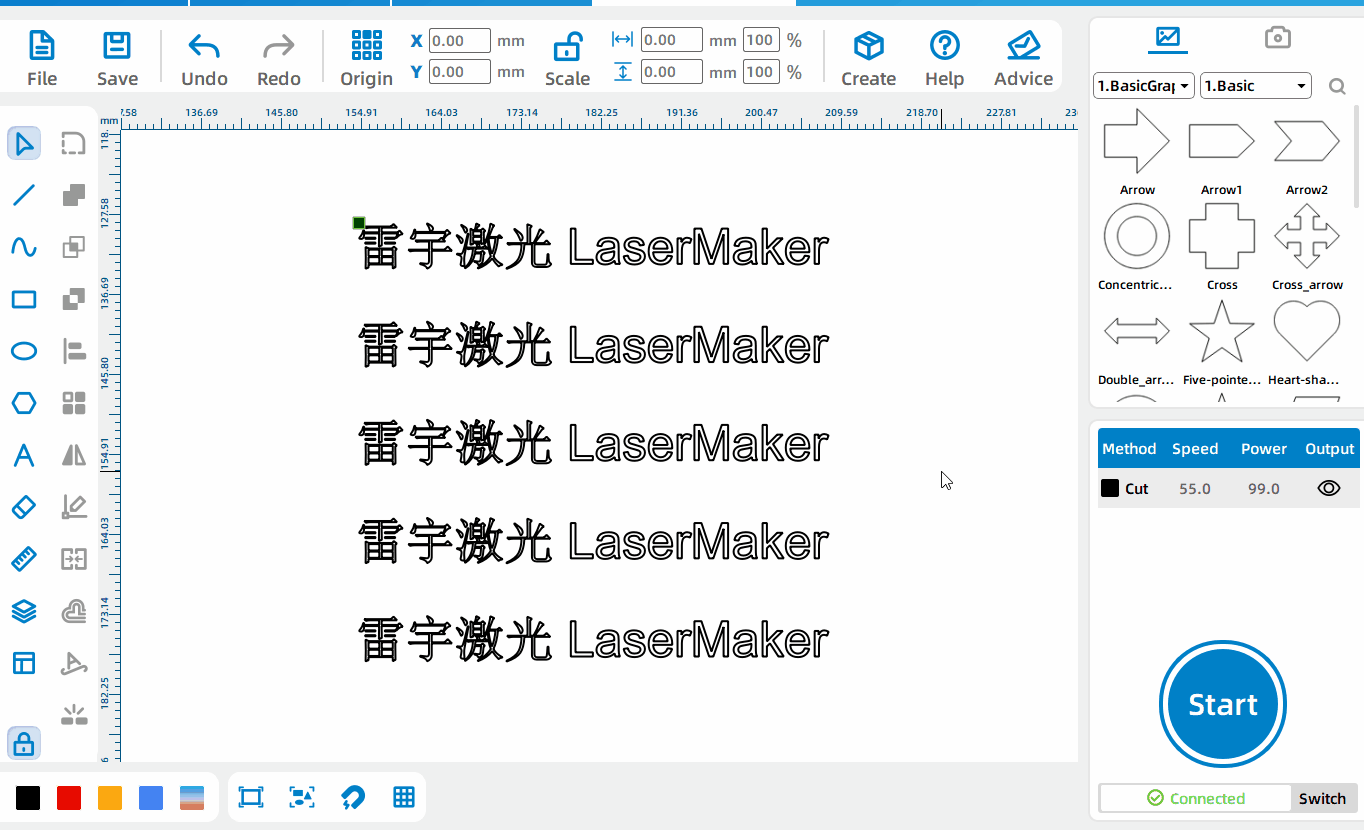Click the Create icon in toolbar
The width and height of the screenshot is (1364, 830).
coord(868,58)
